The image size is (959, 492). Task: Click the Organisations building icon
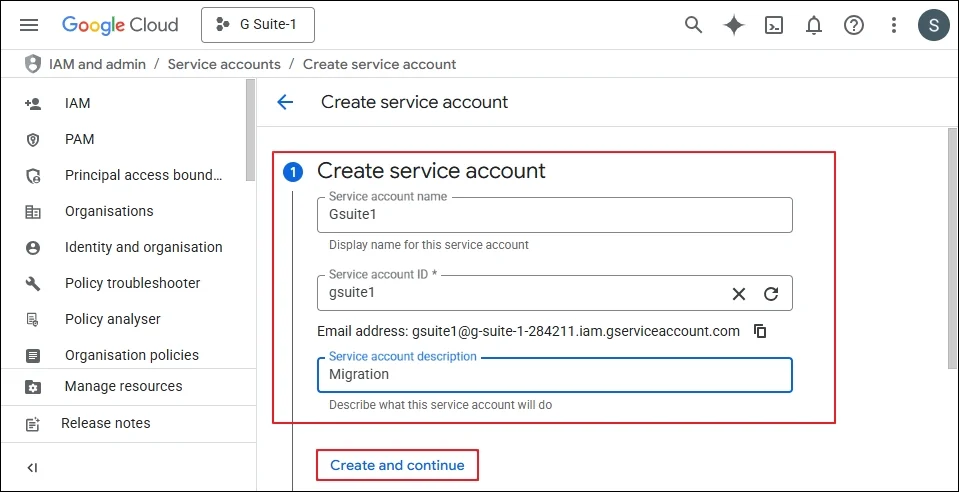(33, 212)
